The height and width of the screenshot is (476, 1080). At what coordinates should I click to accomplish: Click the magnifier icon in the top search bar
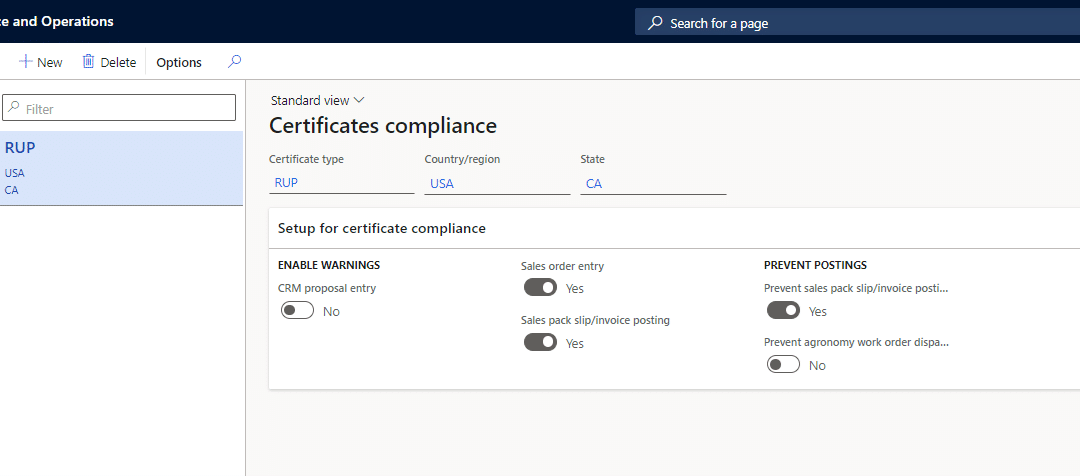[655, 22]
